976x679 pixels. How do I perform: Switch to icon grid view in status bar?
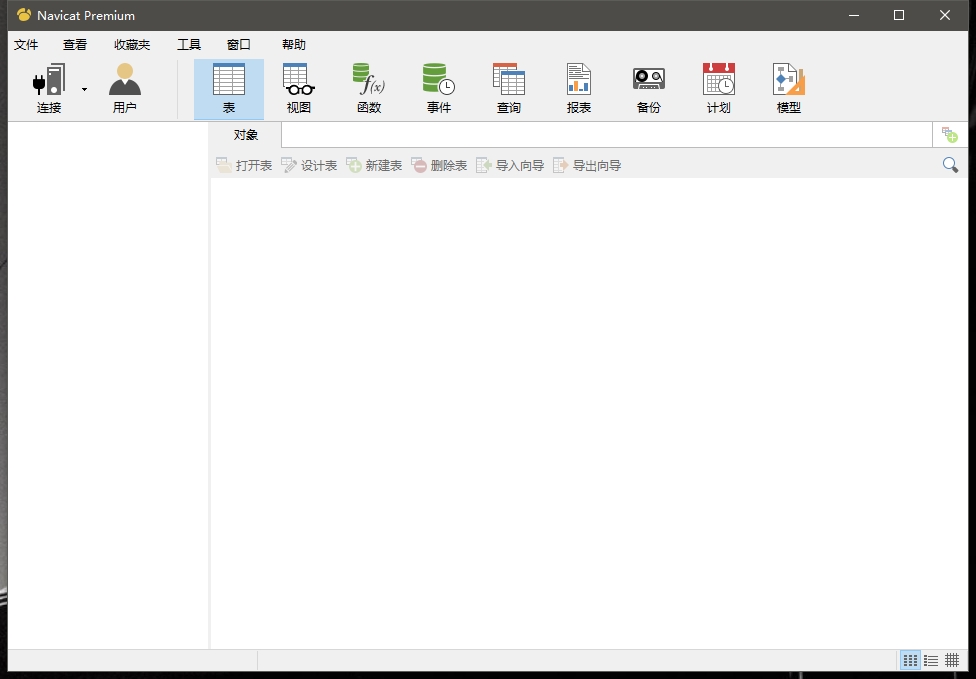point(910,660)
